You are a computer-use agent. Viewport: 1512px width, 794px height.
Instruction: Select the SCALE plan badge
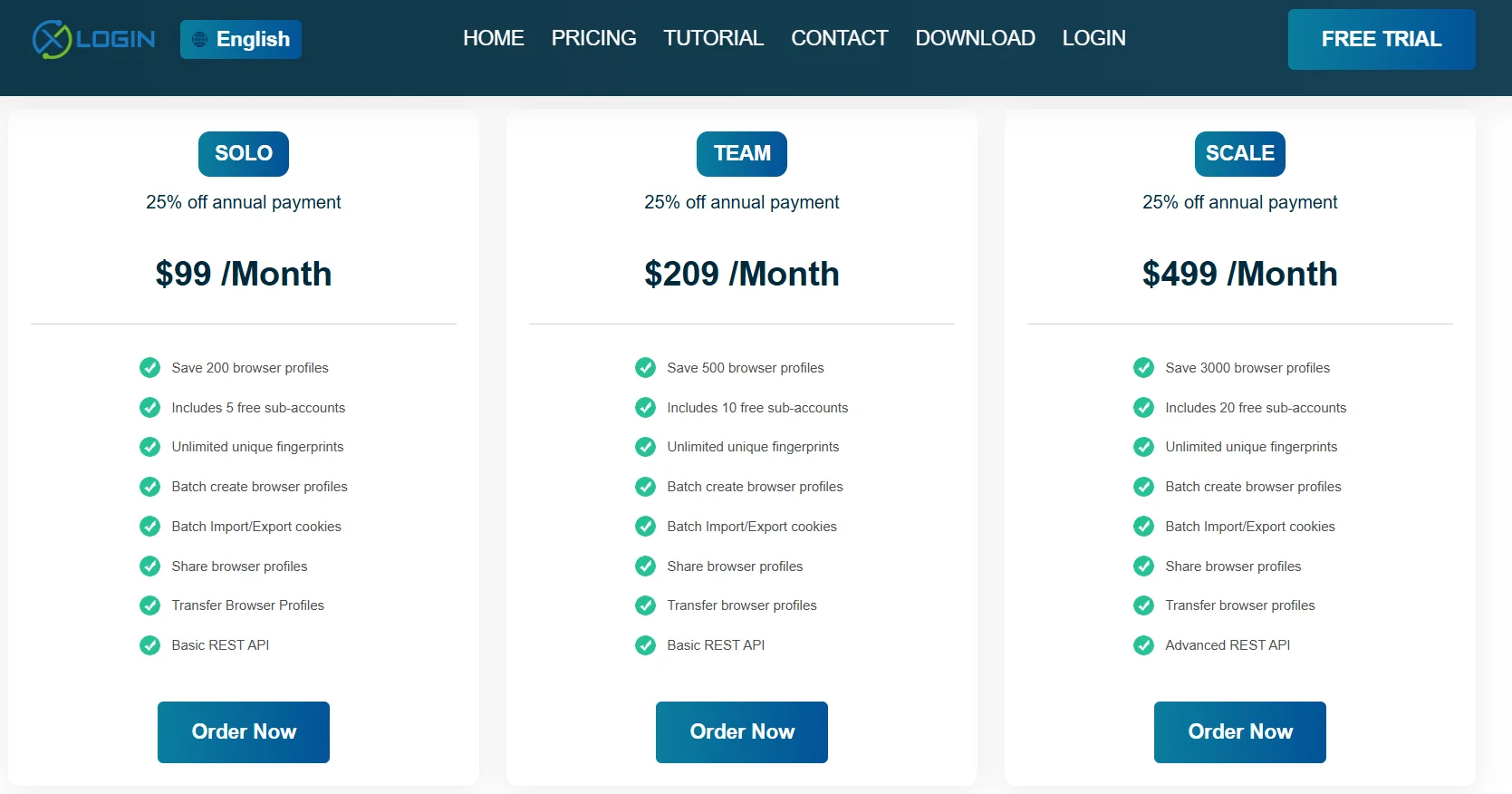click(x=1240, y=154)
